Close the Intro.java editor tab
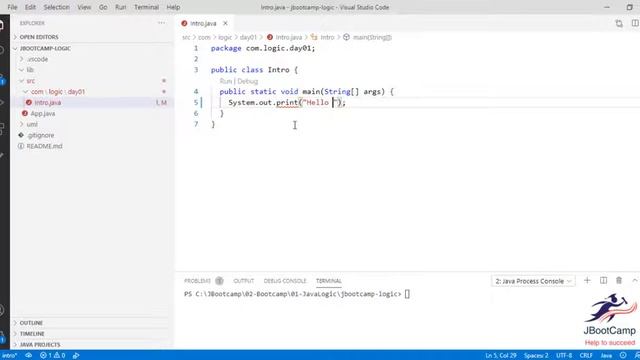 pyautogui.click(x=225, y=23)
